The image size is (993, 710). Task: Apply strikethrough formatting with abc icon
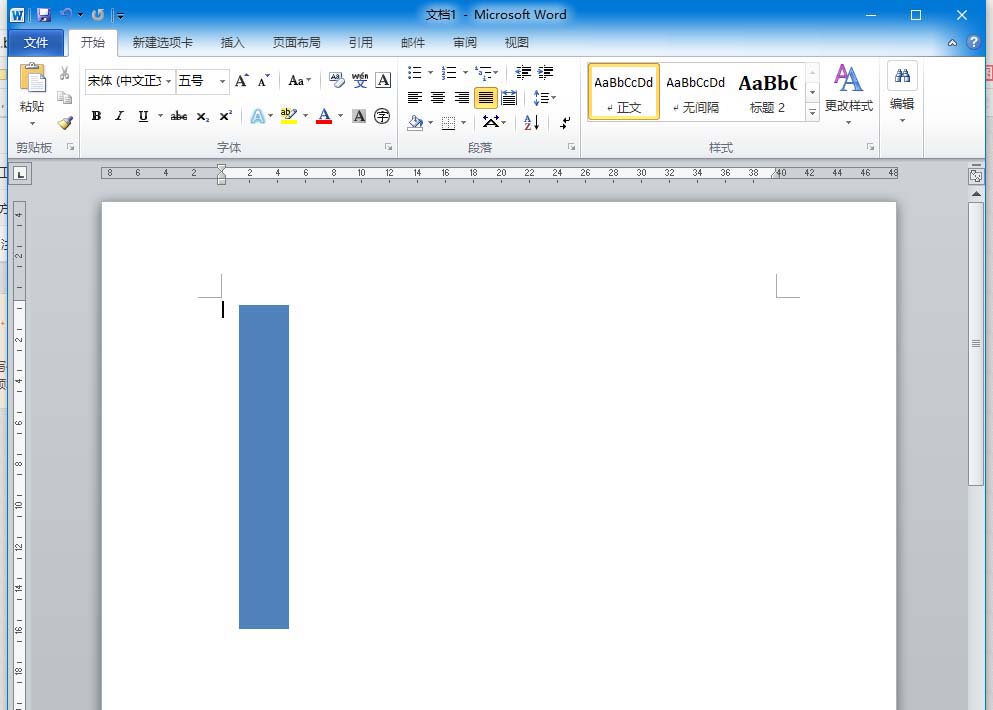179,116
